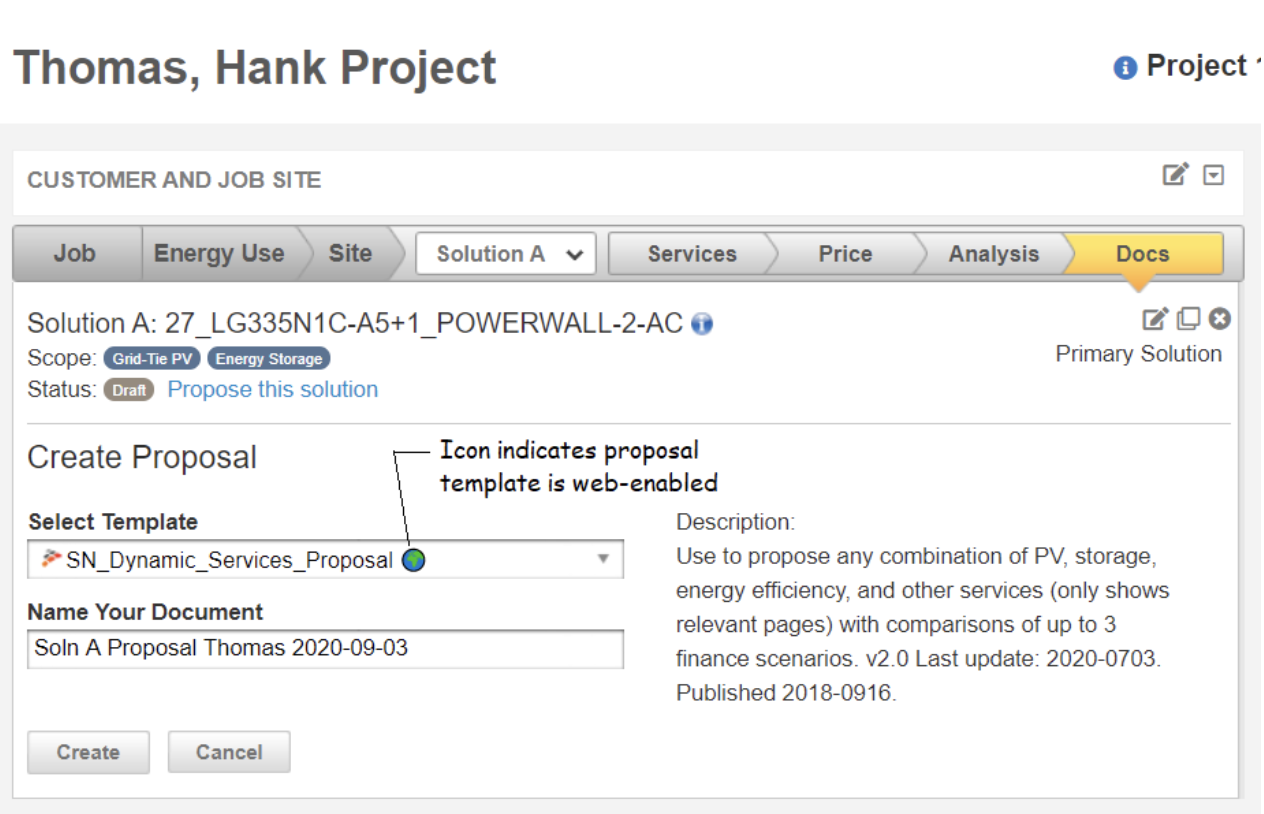Select the Analysis step

pyautogui.click(x=993, y=254)
